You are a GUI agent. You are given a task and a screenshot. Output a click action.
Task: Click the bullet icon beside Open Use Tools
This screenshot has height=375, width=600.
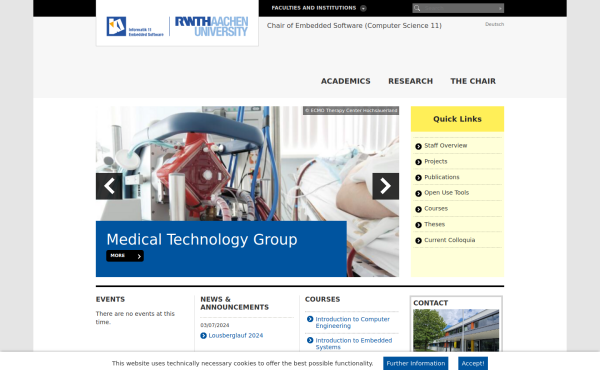418,193
